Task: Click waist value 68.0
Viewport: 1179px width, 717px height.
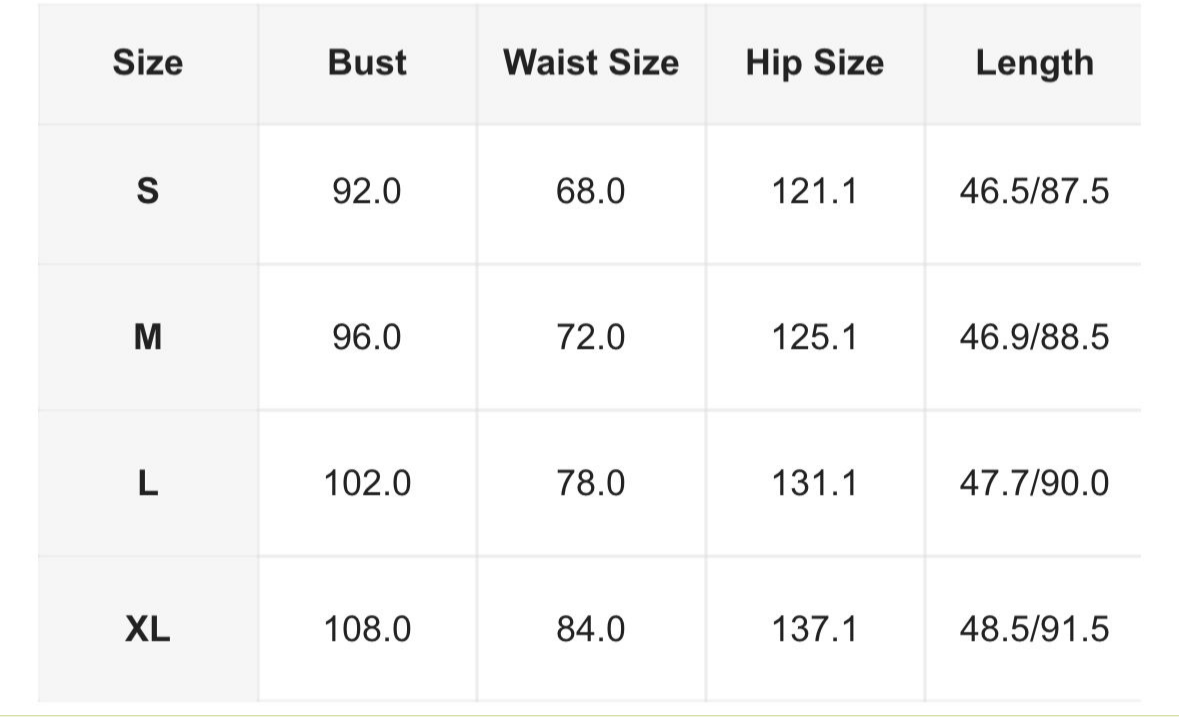Action: click(591, 191)
